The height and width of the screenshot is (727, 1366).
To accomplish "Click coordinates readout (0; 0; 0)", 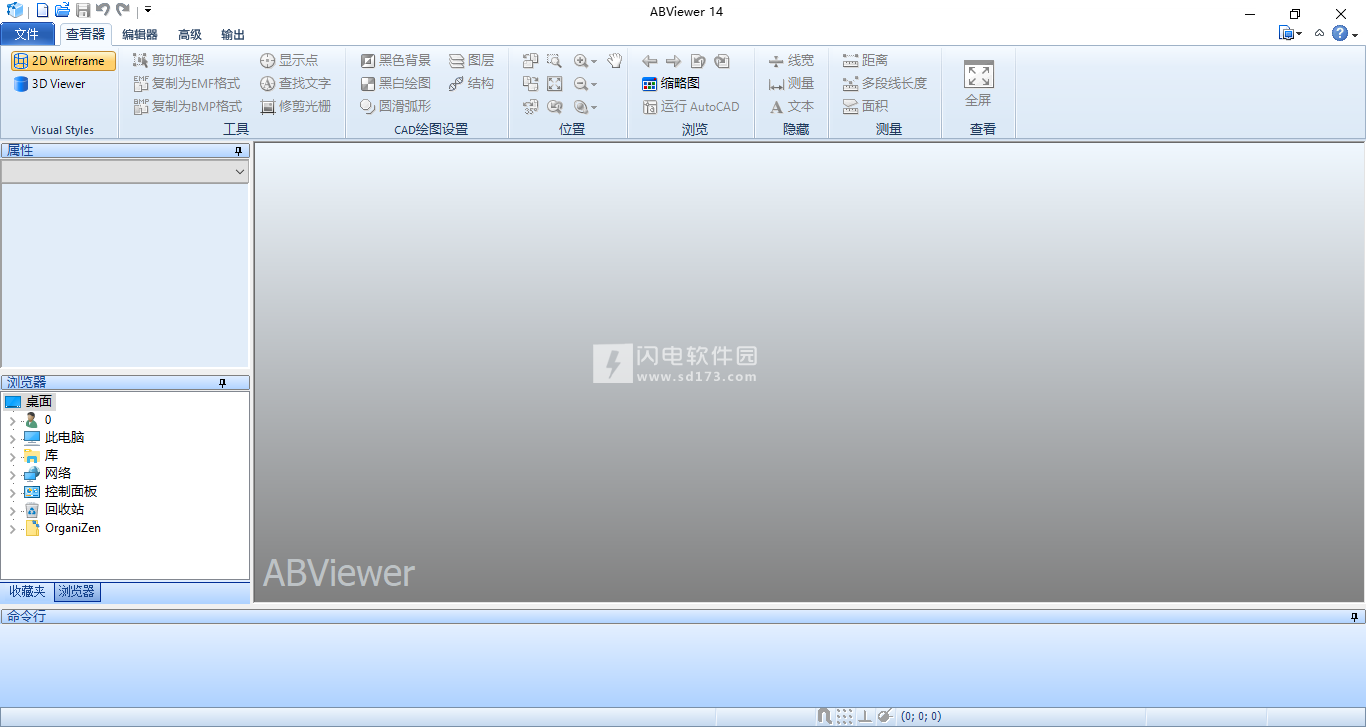I will tap(921, 716).
